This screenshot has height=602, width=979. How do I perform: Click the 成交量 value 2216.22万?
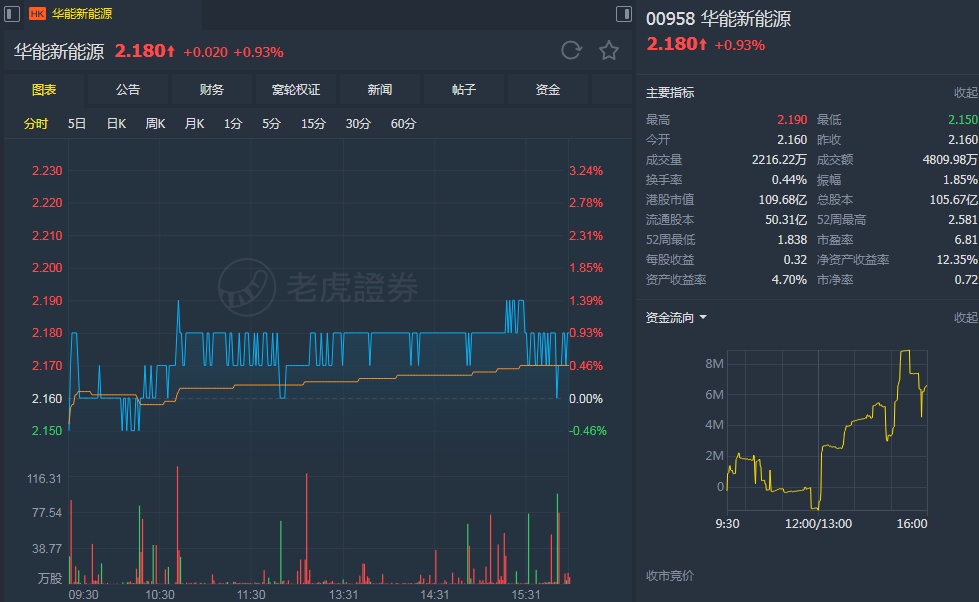pos(779,159)
